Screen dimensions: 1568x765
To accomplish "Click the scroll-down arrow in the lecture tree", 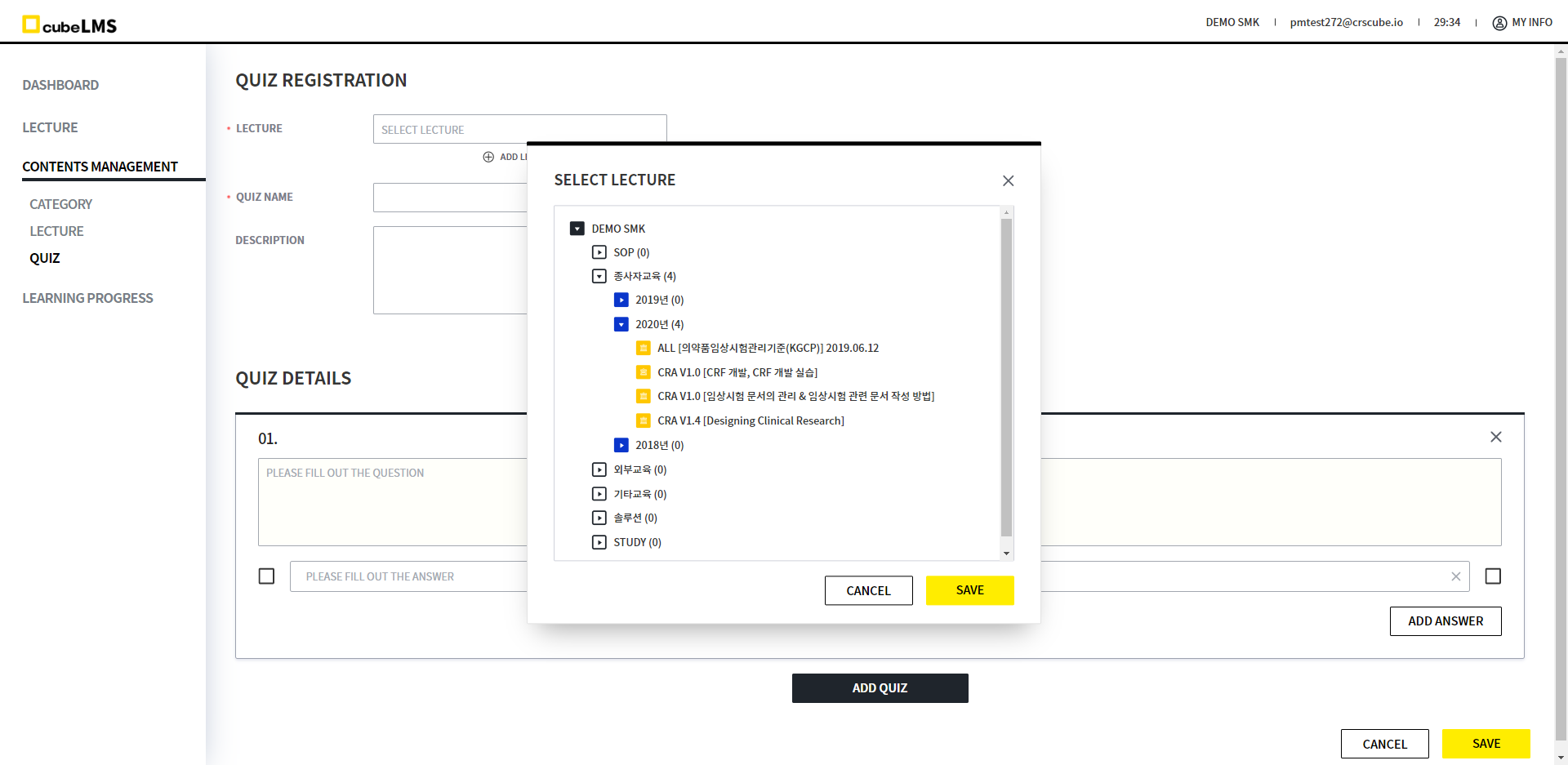I will pos(1006,554).
